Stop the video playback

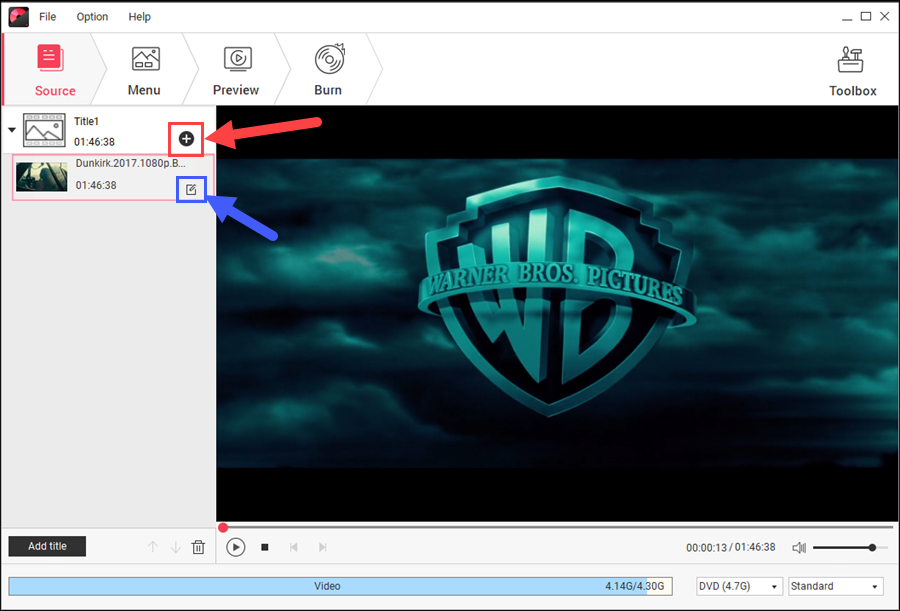(265, 547)
